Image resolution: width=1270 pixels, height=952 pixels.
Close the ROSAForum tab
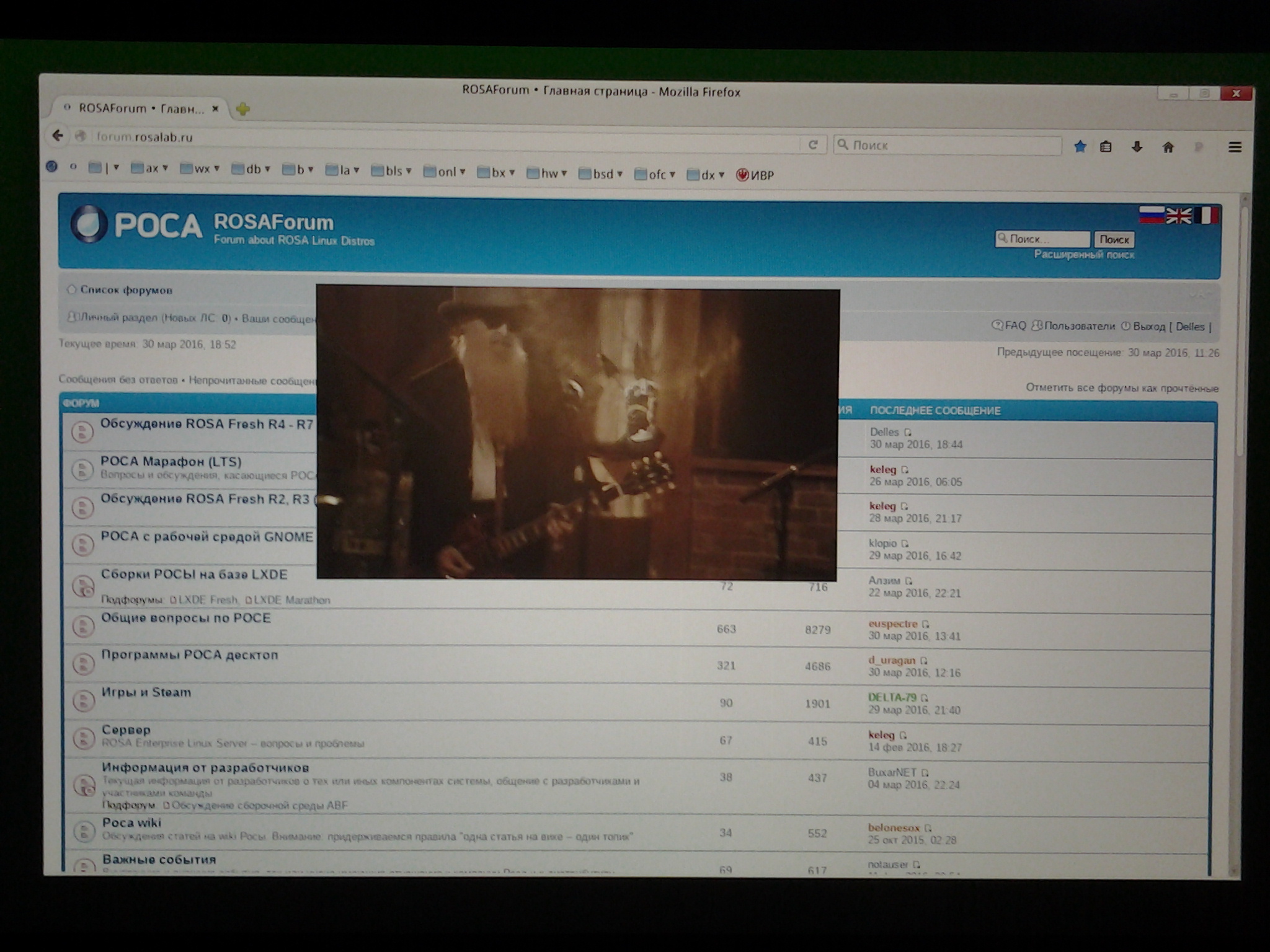tap(215, 108)
